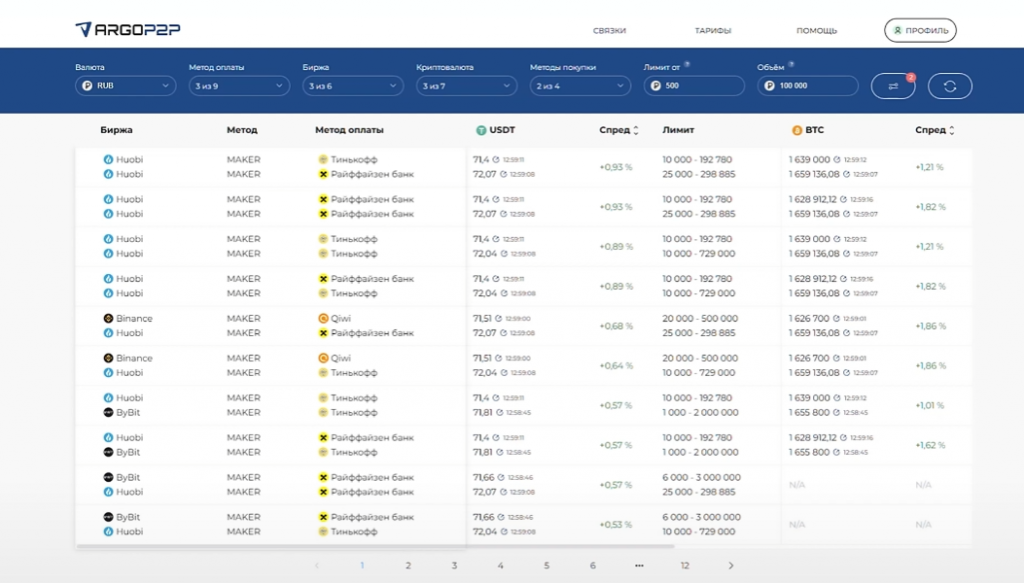Image resolution: width=1024 pixels, height=583 pixels.
Task: Expand the Метод оплаты dropdown
Action: click(239, 86)
